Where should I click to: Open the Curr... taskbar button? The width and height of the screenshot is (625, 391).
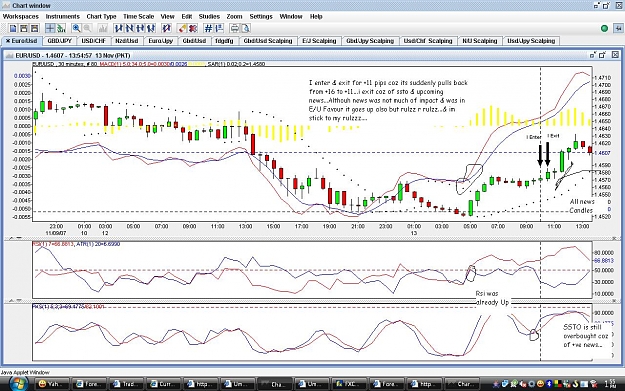163,384
